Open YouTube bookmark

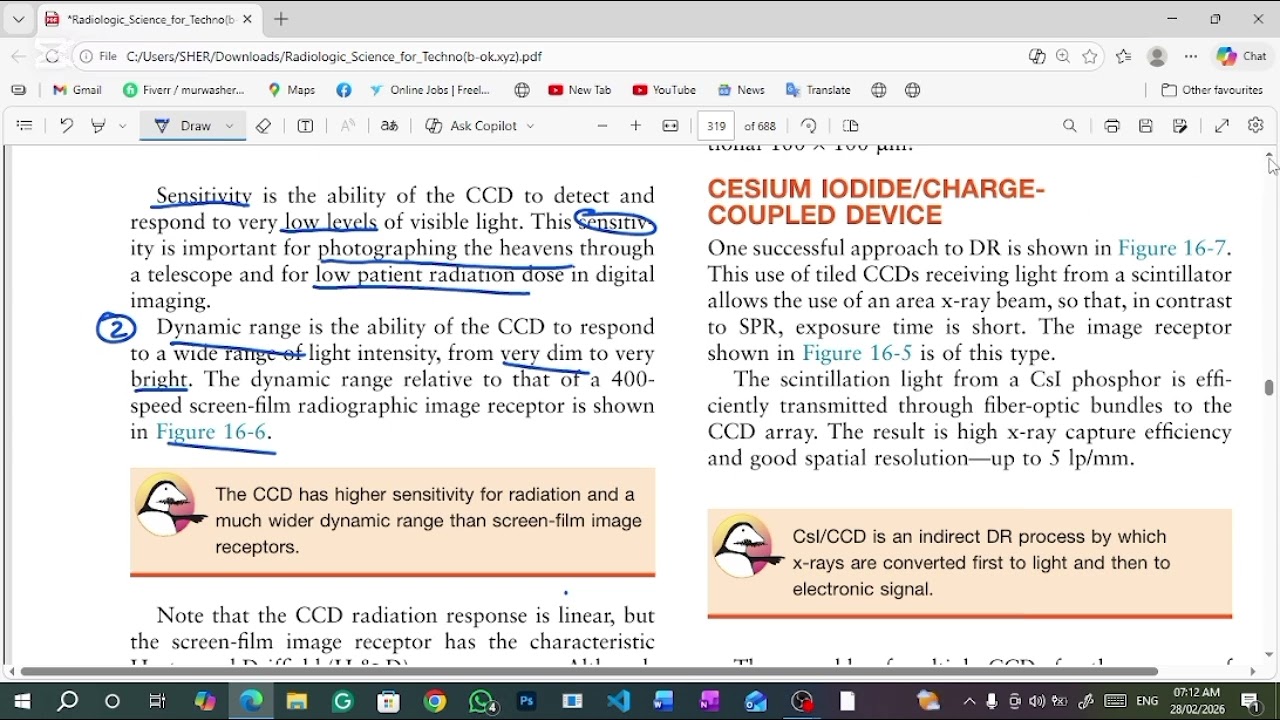tap(665, 90)
